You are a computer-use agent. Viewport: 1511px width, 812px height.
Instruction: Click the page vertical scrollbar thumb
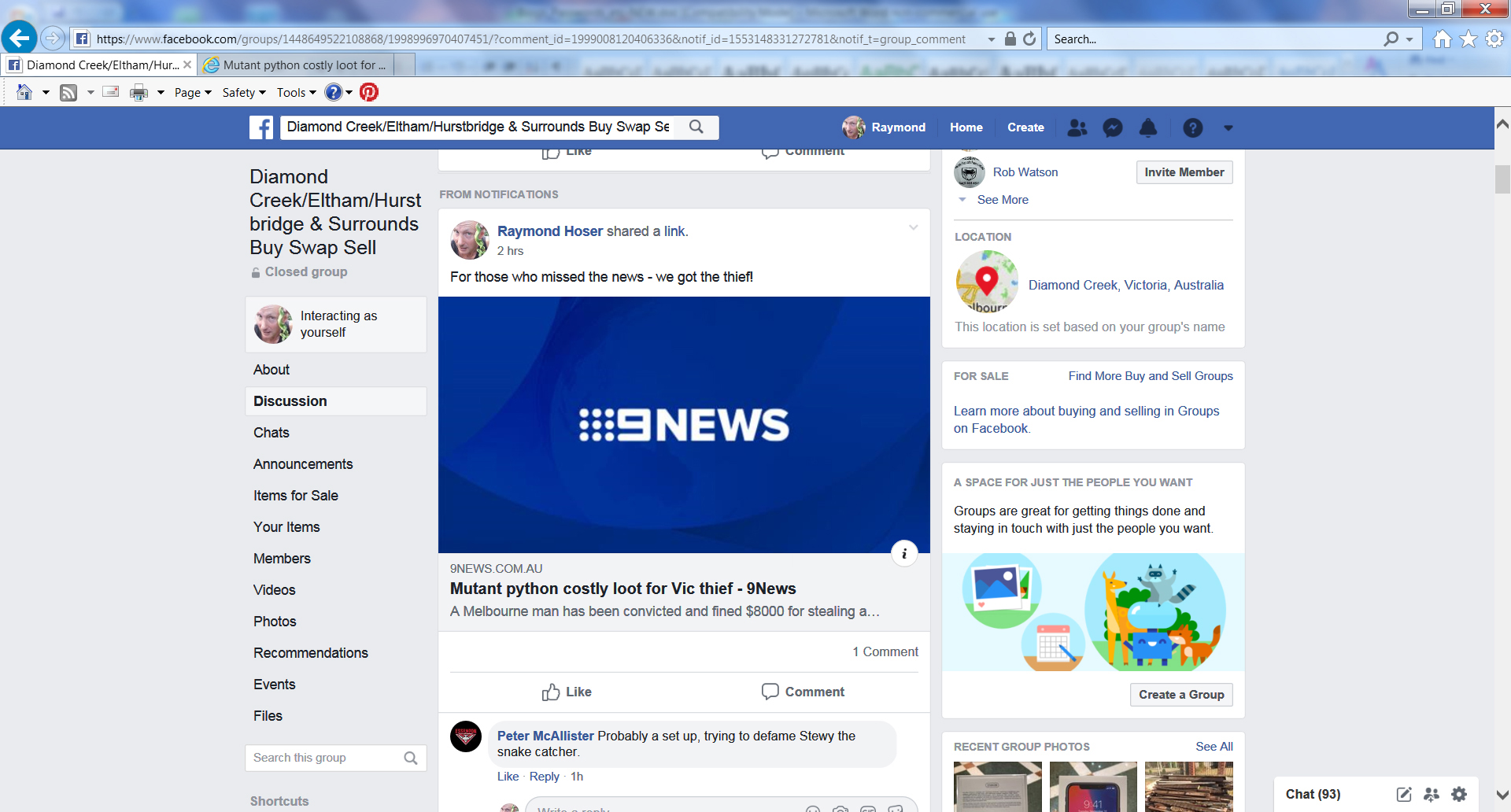tap(1502, 179)
